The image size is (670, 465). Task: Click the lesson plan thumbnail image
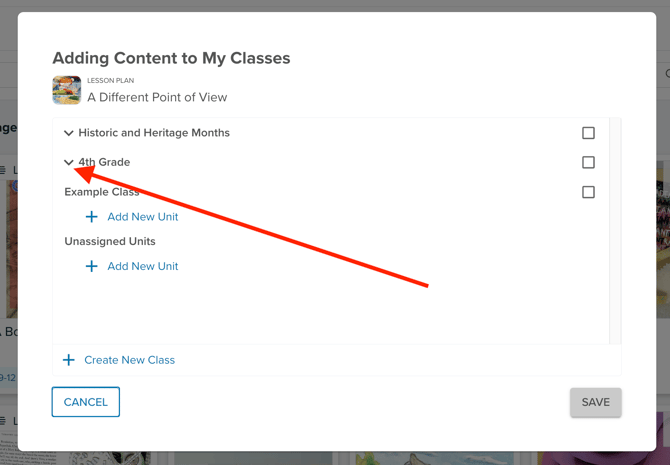pyautogui.click(x=67, y=90)
